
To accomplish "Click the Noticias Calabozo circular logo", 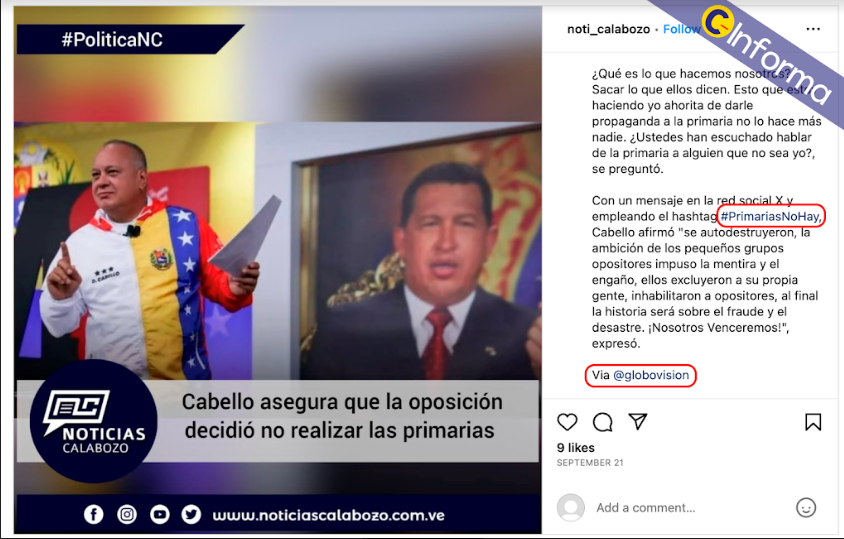I will (x=94, y=421).
